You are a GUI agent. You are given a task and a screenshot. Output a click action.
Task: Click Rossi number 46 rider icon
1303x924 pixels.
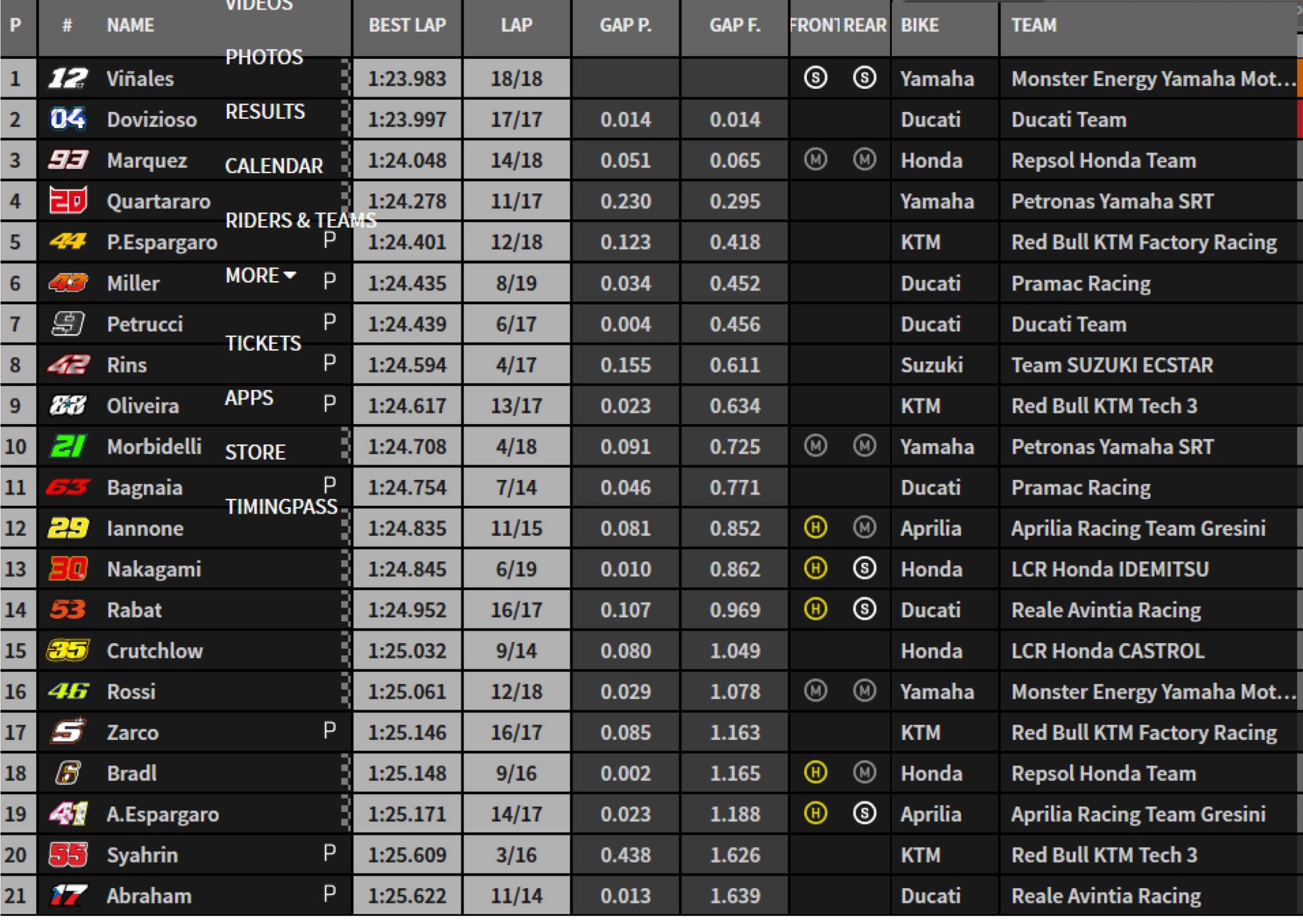pos(68,692)
